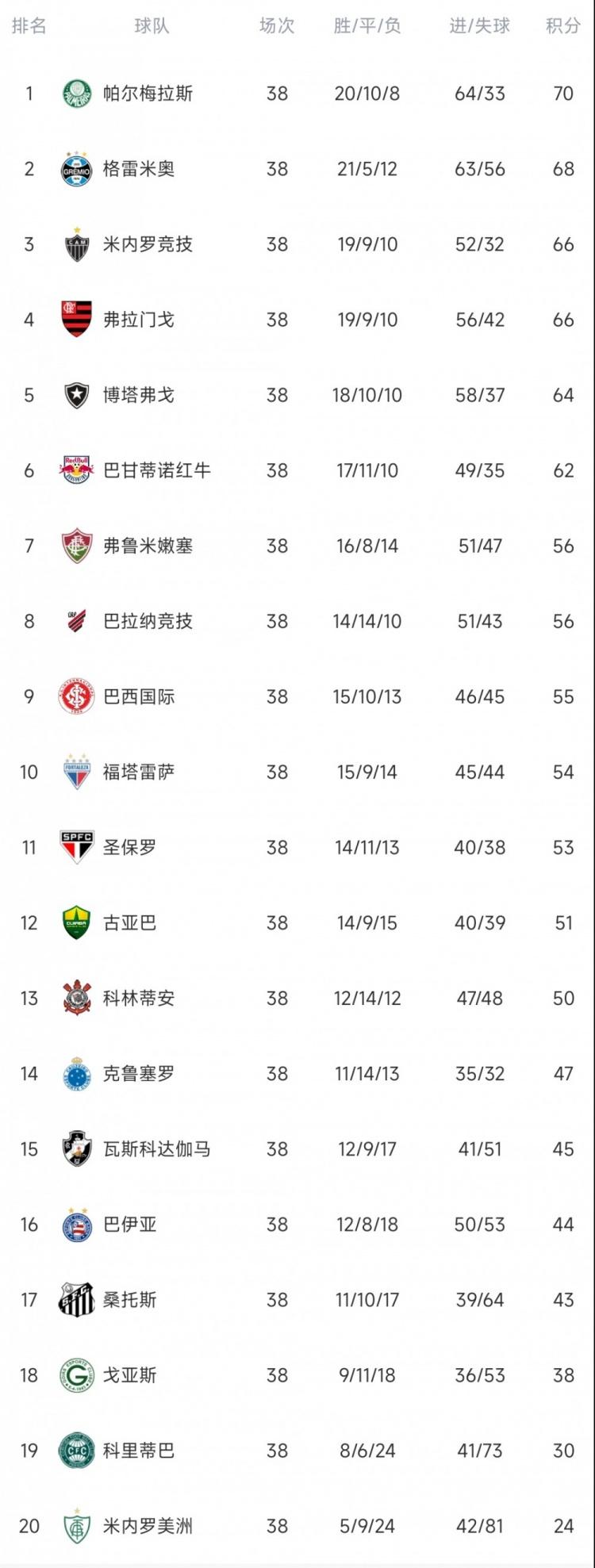
Task: Click the 排名 column header
Action: (29, 26)
